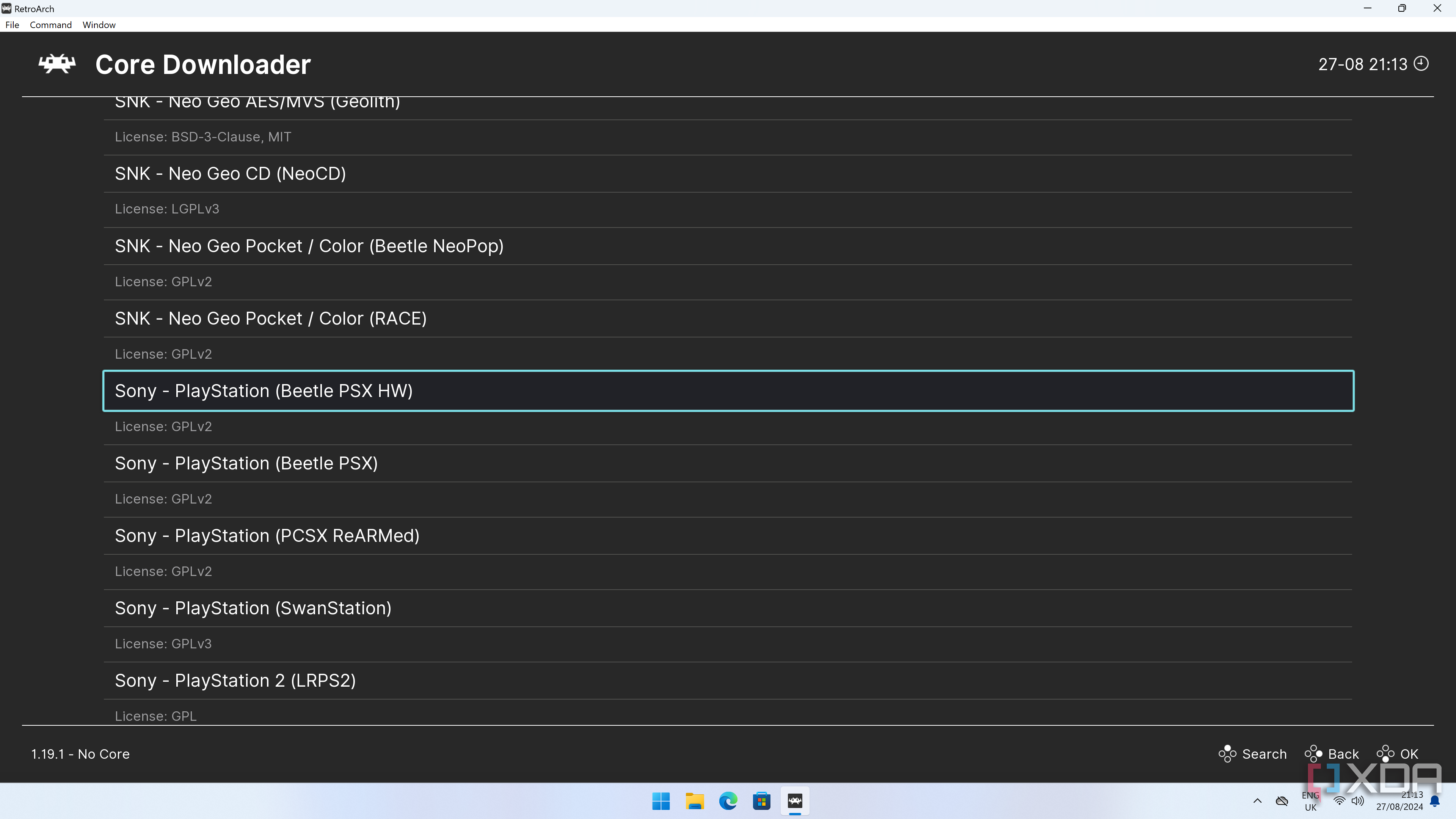1456x819 pixels.
Task: Click the Wi-Fi network tray icon
Action: click(1339, 801)
